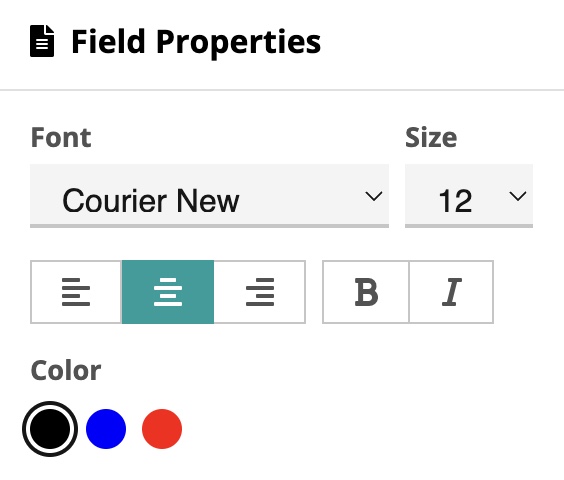Click the chevron arrow in Font box

pyautogui.click(x=373, y=196)
